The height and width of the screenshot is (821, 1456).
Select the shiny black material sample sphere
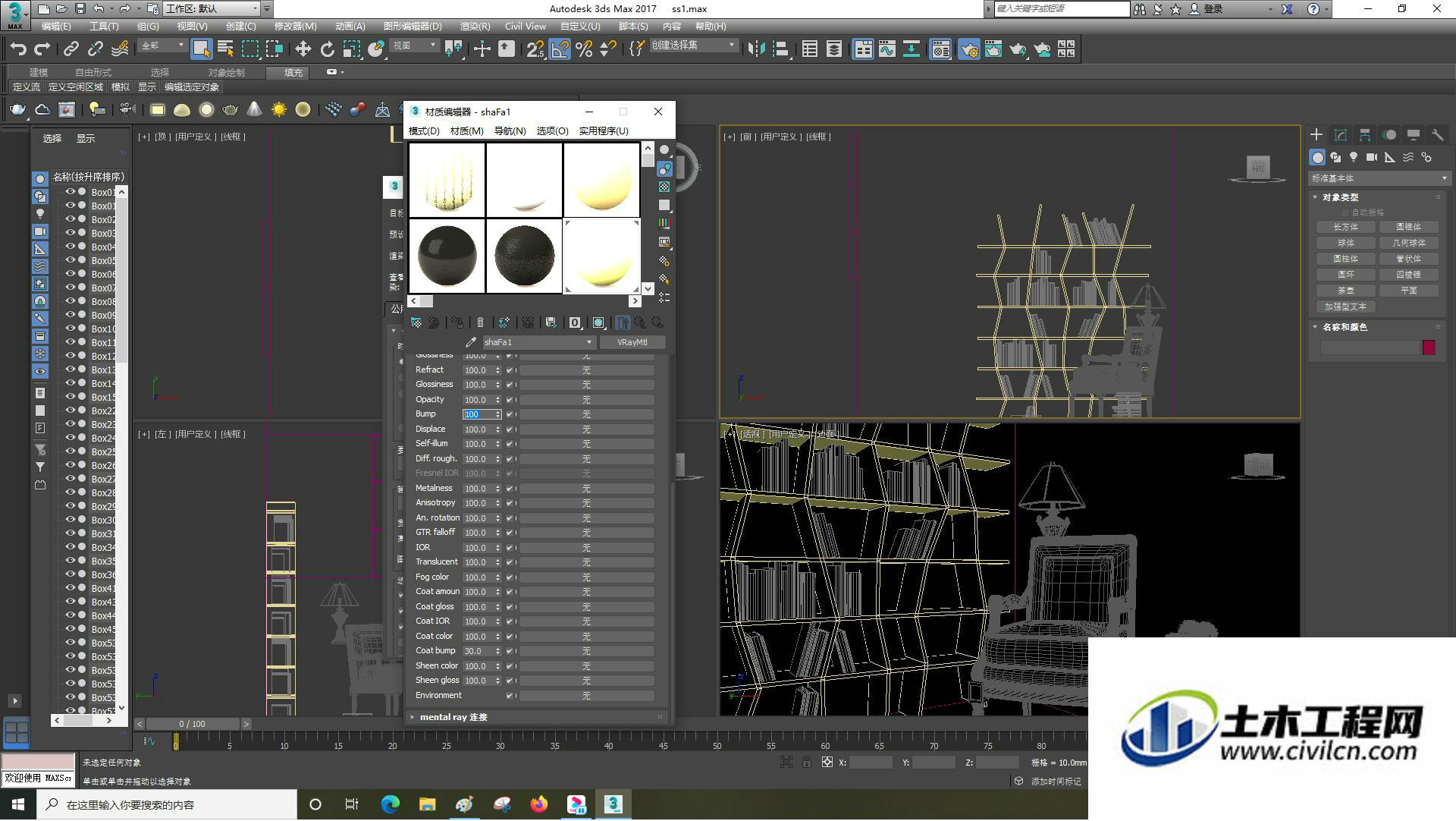click(447, 255)
